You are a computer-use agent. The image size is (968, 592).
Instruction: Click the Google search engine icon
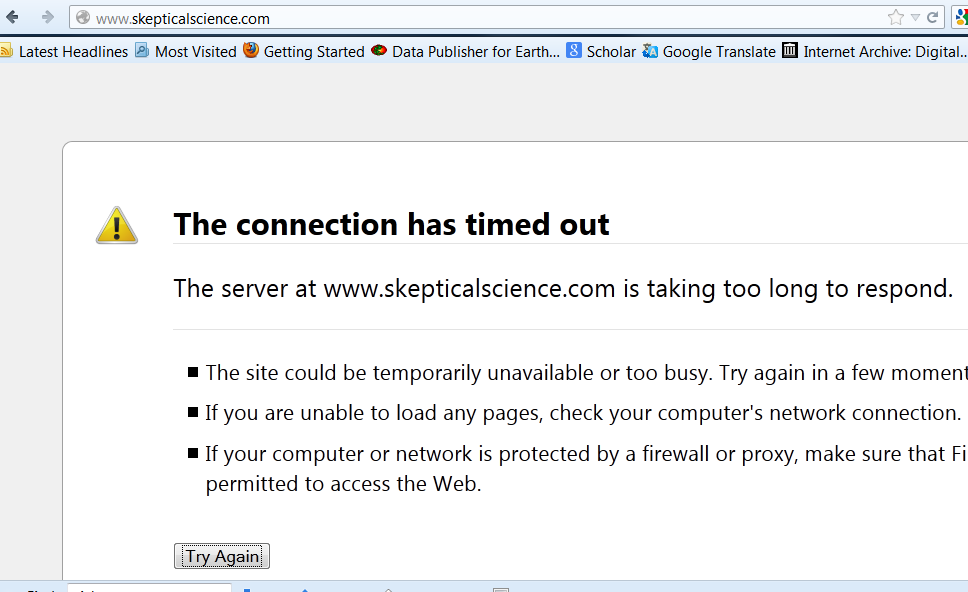960,17
